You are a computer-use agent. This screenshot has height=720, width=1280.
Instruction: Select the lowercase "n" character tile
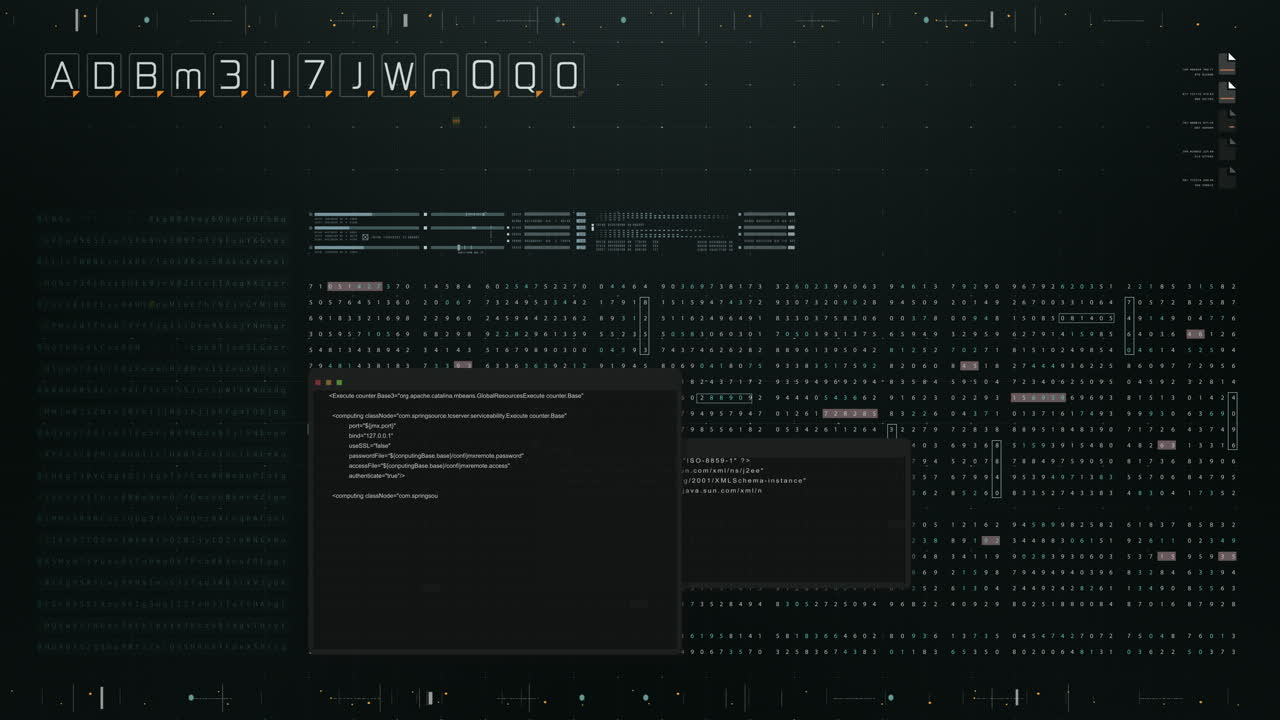440,76
